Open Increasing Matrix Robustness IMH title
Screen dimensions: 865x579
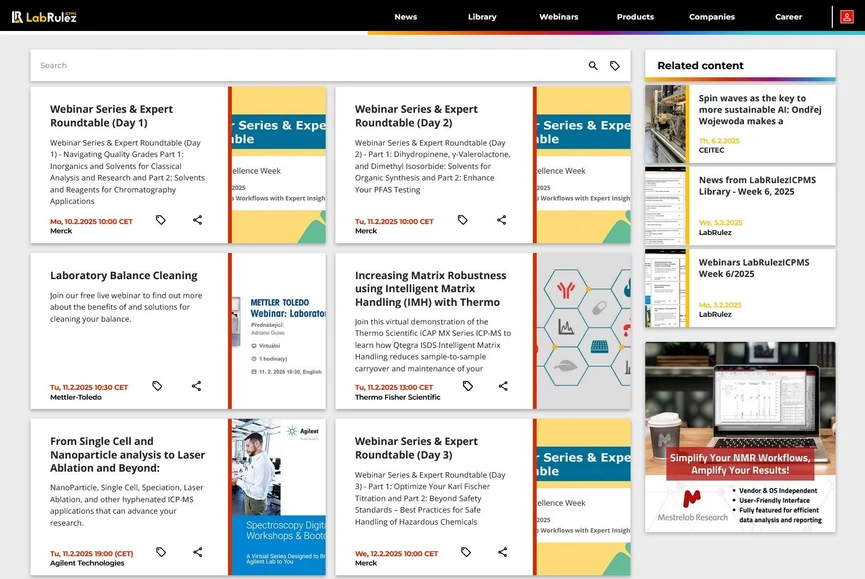pos(430,288)
